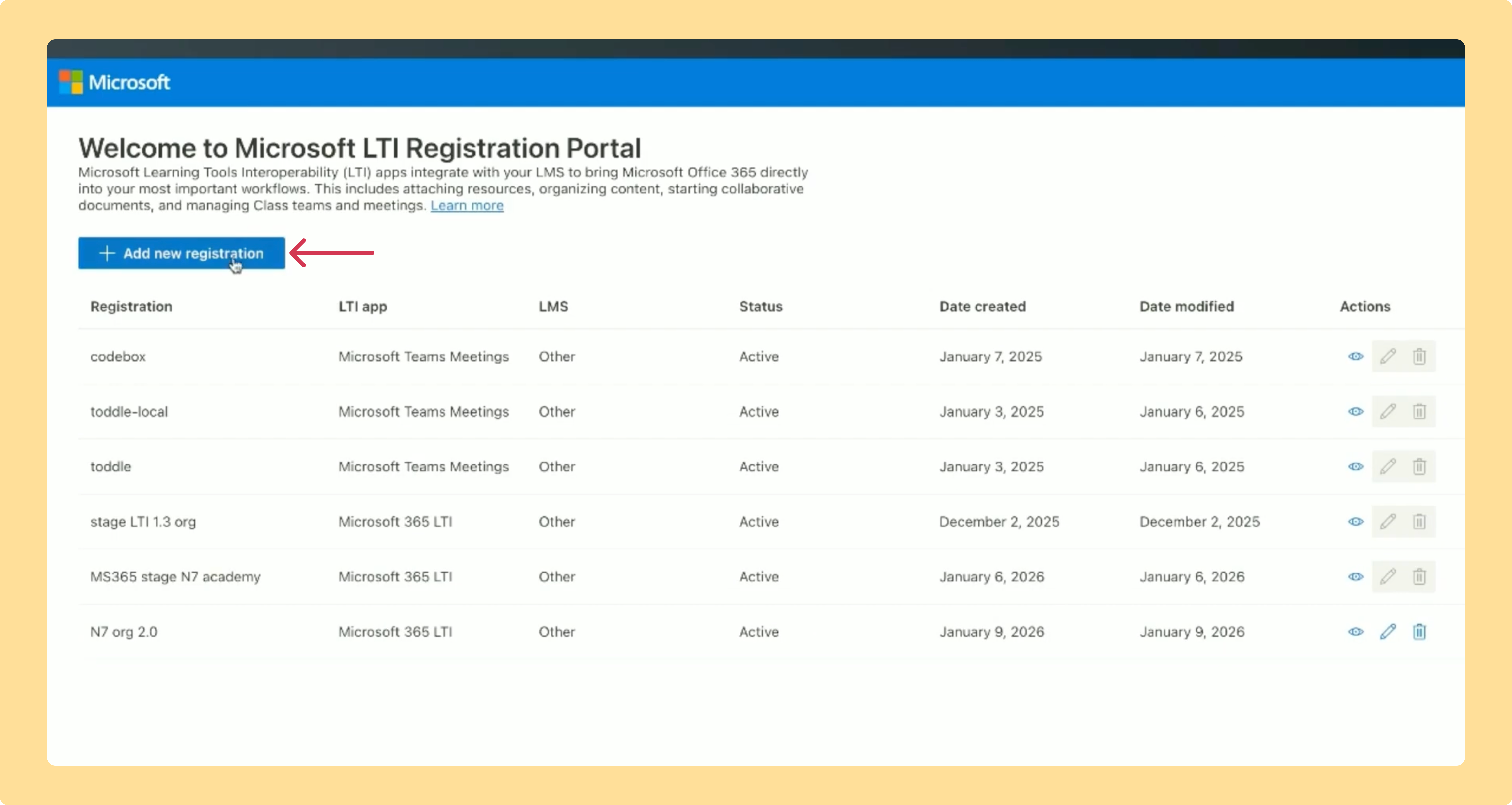View the codebox registration via eye icon
This screenshot has width=1512, height=805.
click(x=1355, y=356)
